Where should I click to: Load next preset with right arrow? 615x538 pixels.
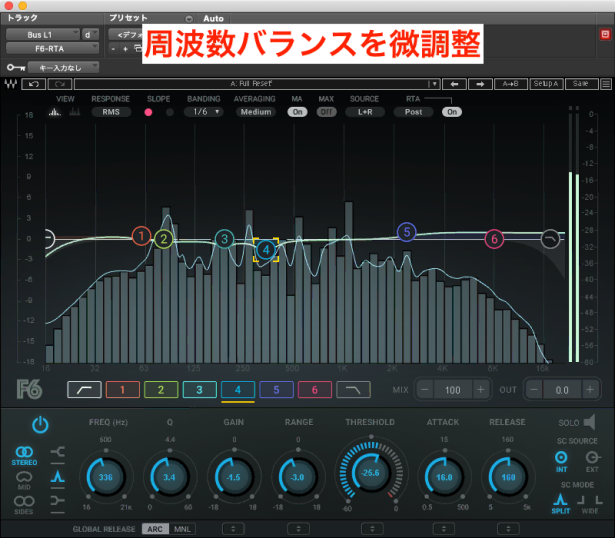[x=480, y=84]
